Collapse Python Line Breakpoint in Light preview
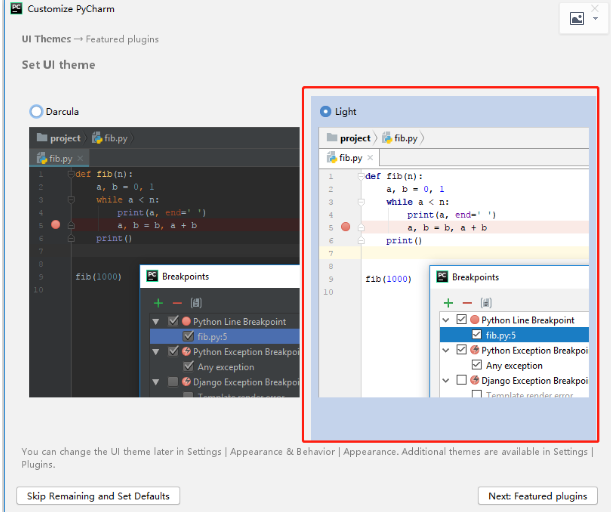The image size is (611, 512). tap(446, 320)
